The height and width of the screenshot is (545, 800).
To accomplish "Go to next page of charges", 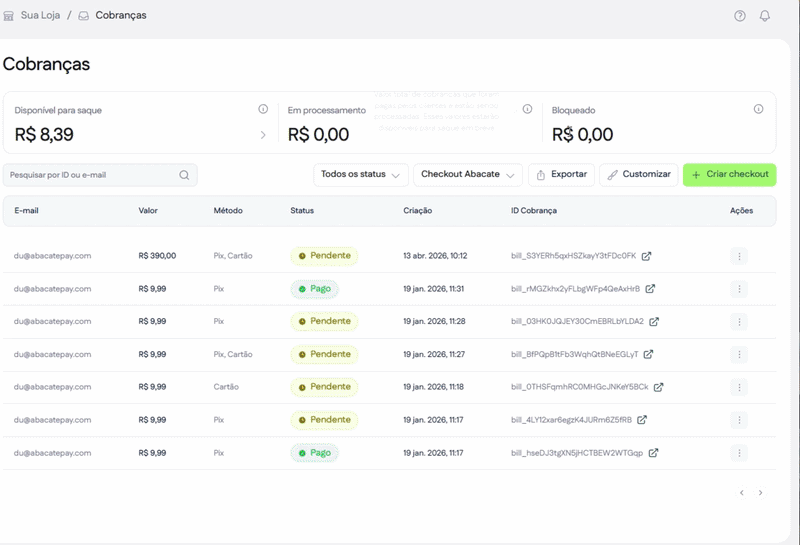I will pyautogui.click(x=761, y=492).
